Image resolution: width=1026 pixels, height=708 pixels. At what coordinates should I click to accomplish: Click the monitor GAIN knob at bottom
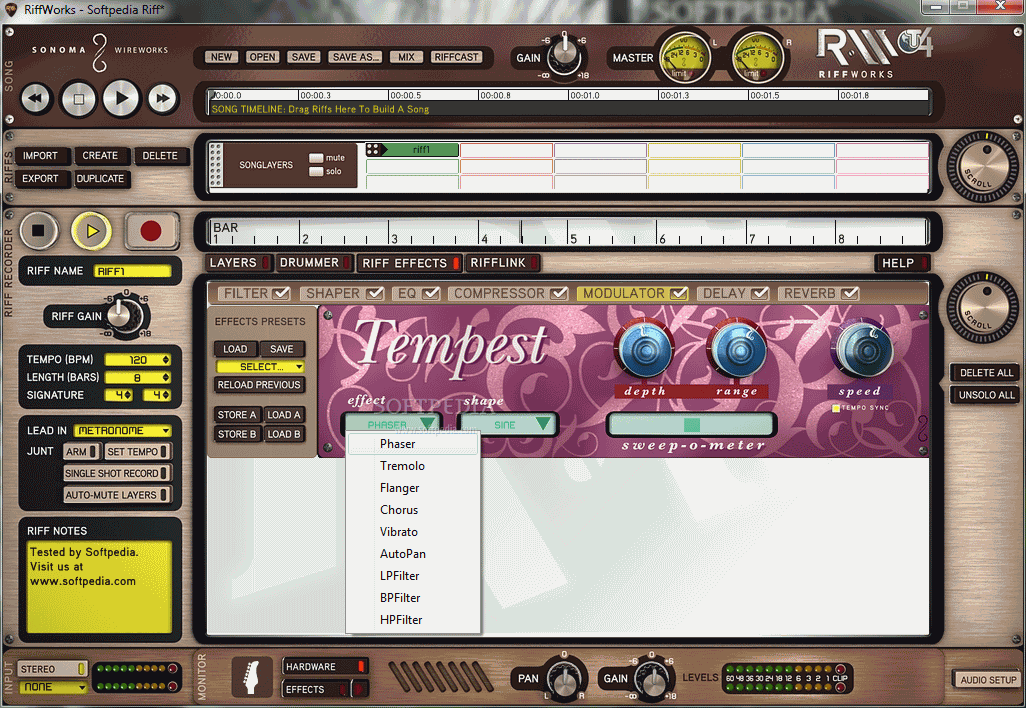pyautogui.click(x=652, y=679)
